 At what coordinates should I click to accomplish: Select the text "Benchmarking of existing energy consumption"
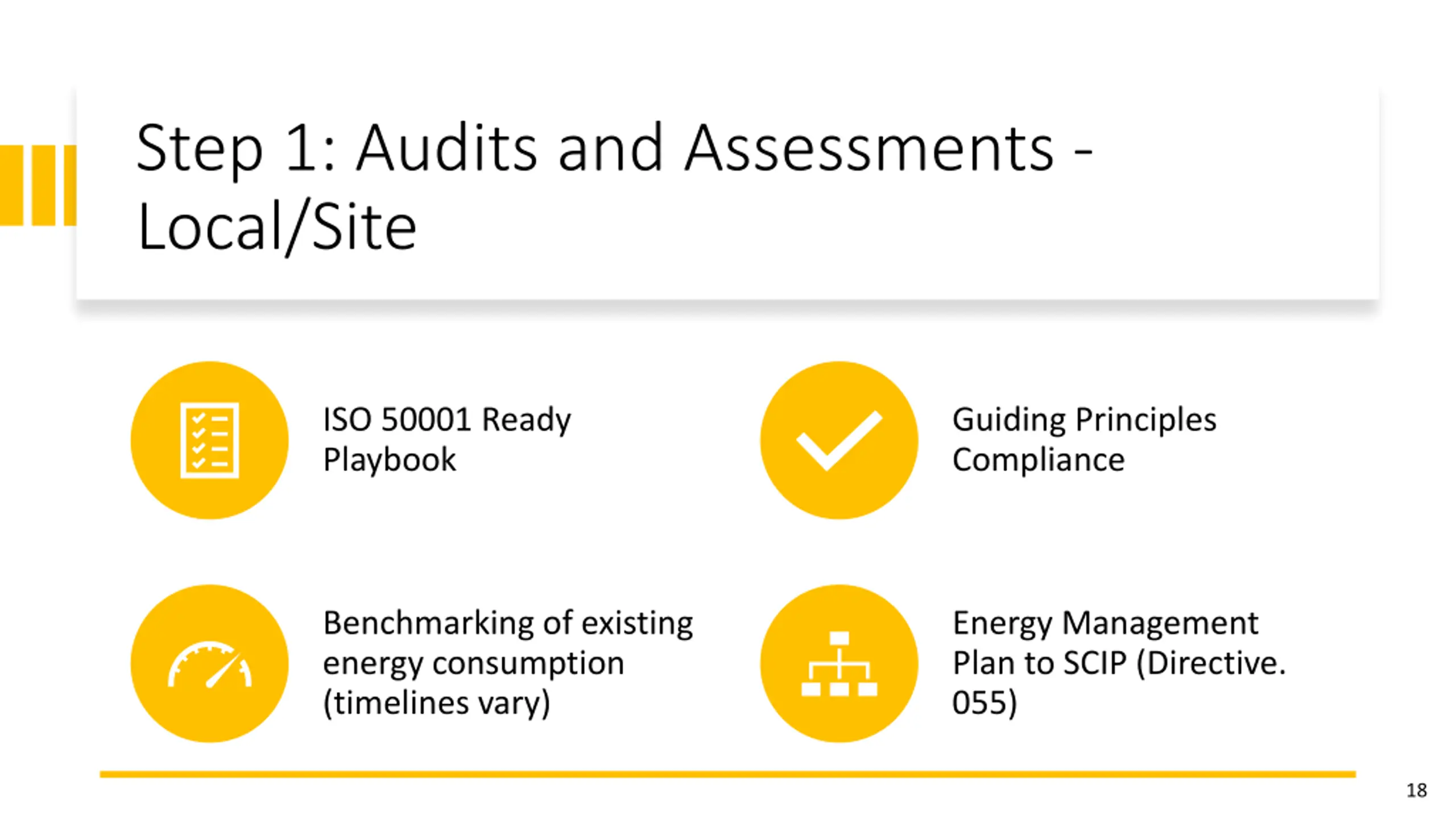point(508,643)
